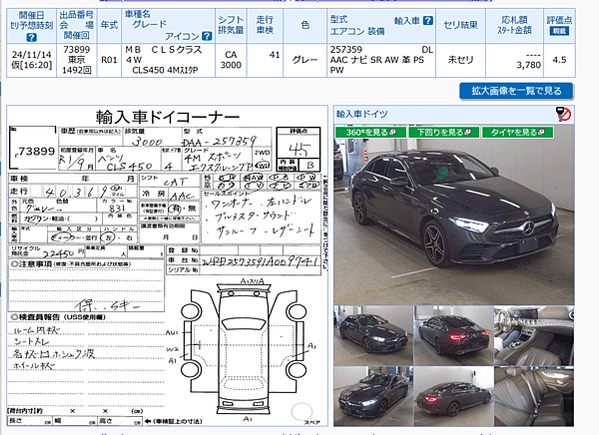Screen dimensions: 599x435
Task: Click equipment text AAC ナビ SR AW 革 PS
Action: point(377,60)
